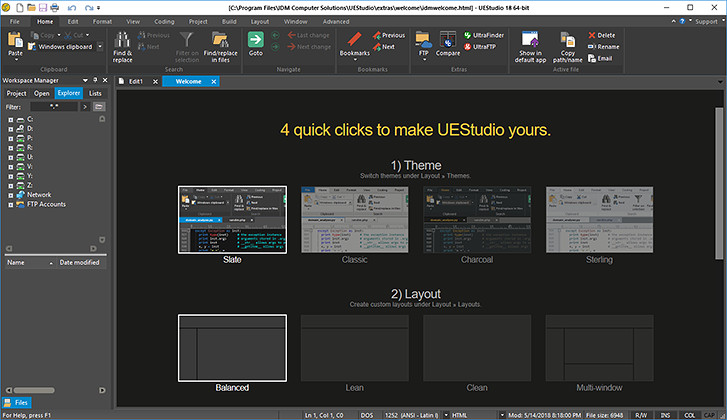Choose the Sterling theme thumbnail
The image size is (727, 420).
click(599, 220)
